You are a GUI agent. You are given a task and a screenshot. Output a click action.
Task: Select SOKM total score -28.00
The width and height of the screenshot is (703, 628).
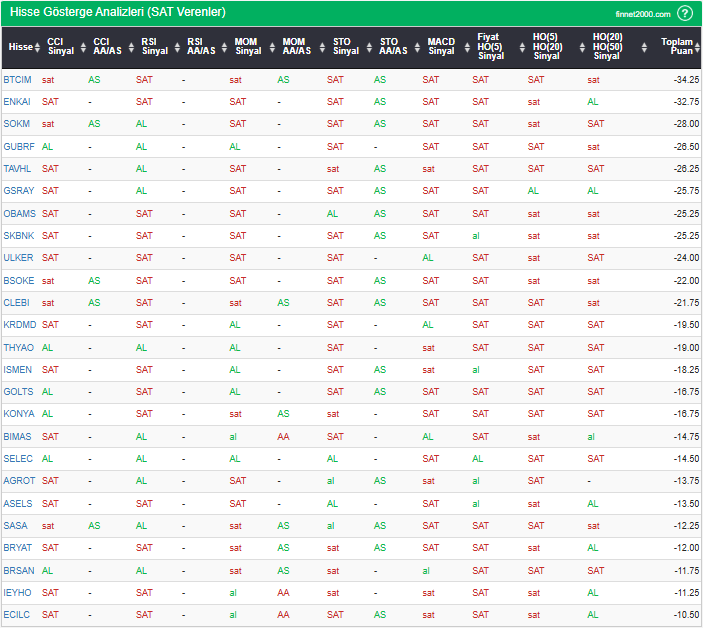pyautogui.click(x=686, y=124)
